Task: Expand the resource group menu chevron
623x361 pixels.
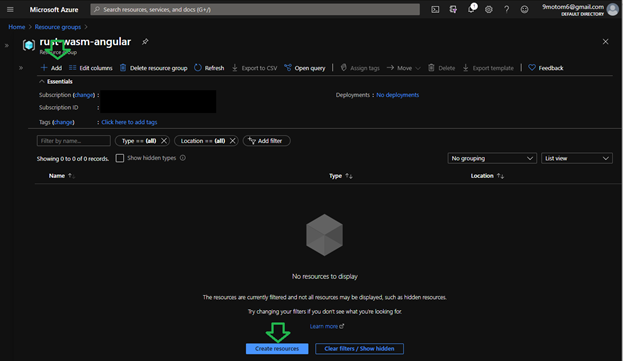Action: 21,68
